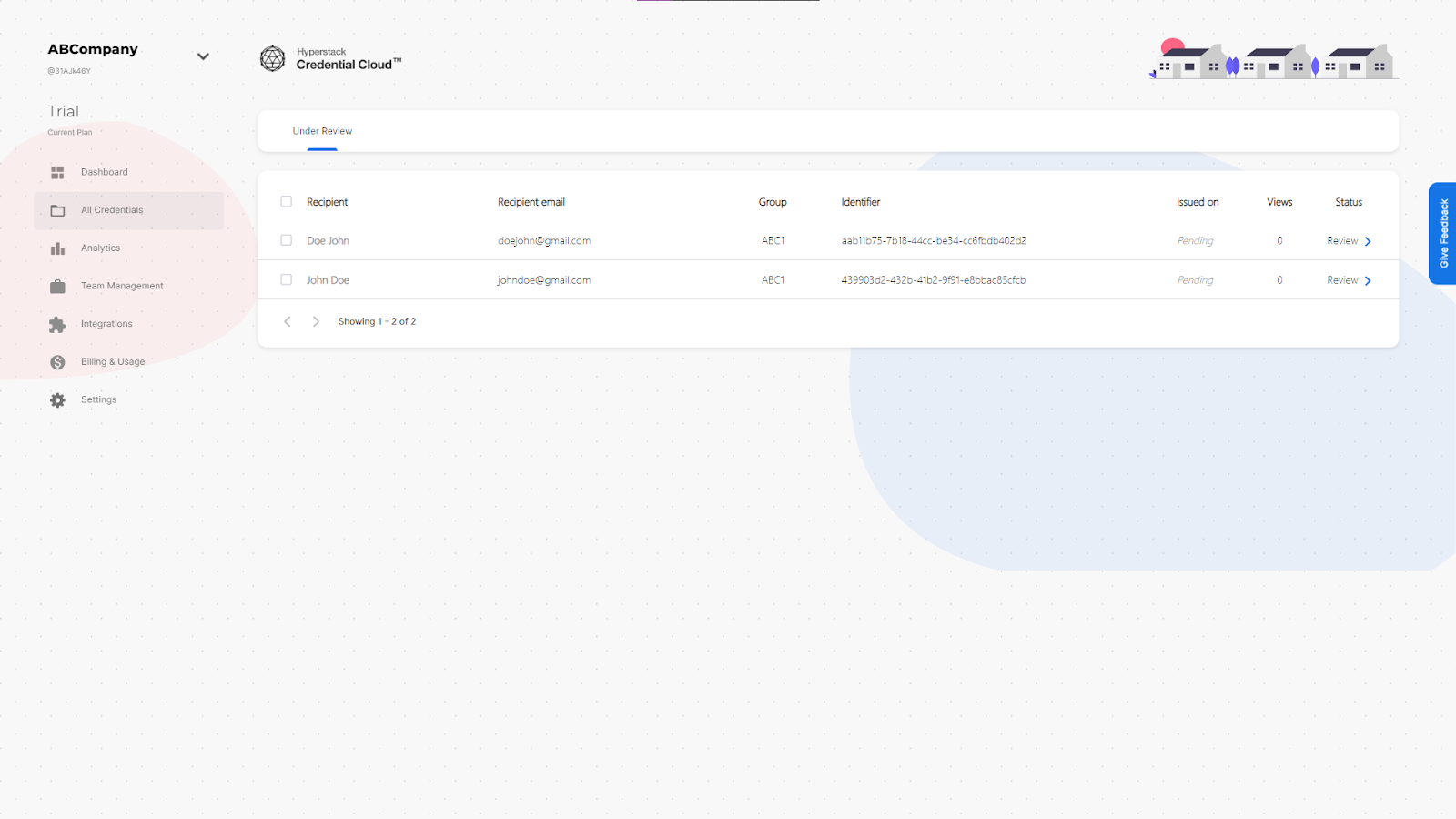This screenshot has height=819, width=1456.
Task: Click the Billing & Usage dollar icon
Action: [x=57, y=362]
